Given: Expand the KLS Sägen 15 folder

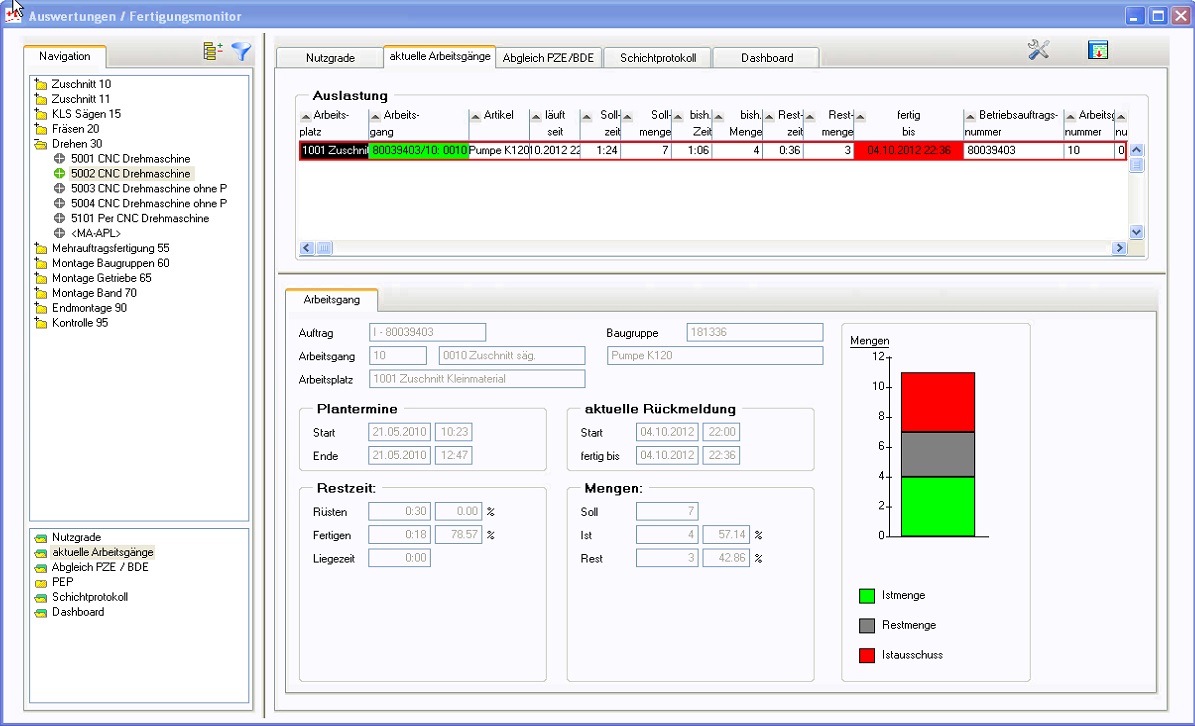Looking at the screenshot, I should tap(41, 114).
